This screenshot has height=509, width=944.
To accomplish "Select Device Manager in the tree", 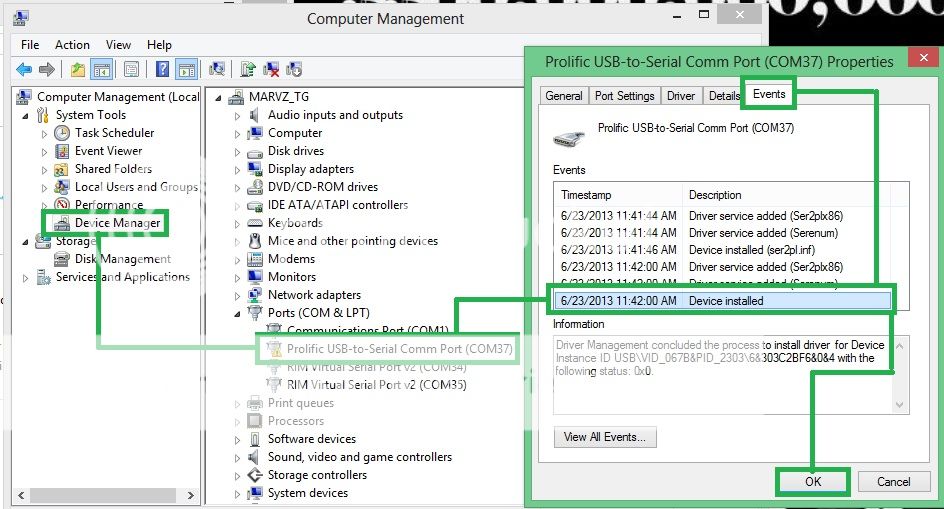I will coord(117,223).
